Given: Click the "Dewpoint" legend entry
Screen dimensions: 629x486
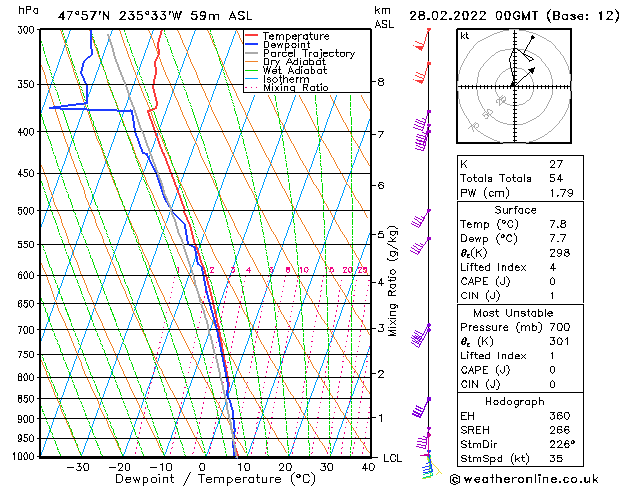Looking at the screenshot, I should point(286,45).
